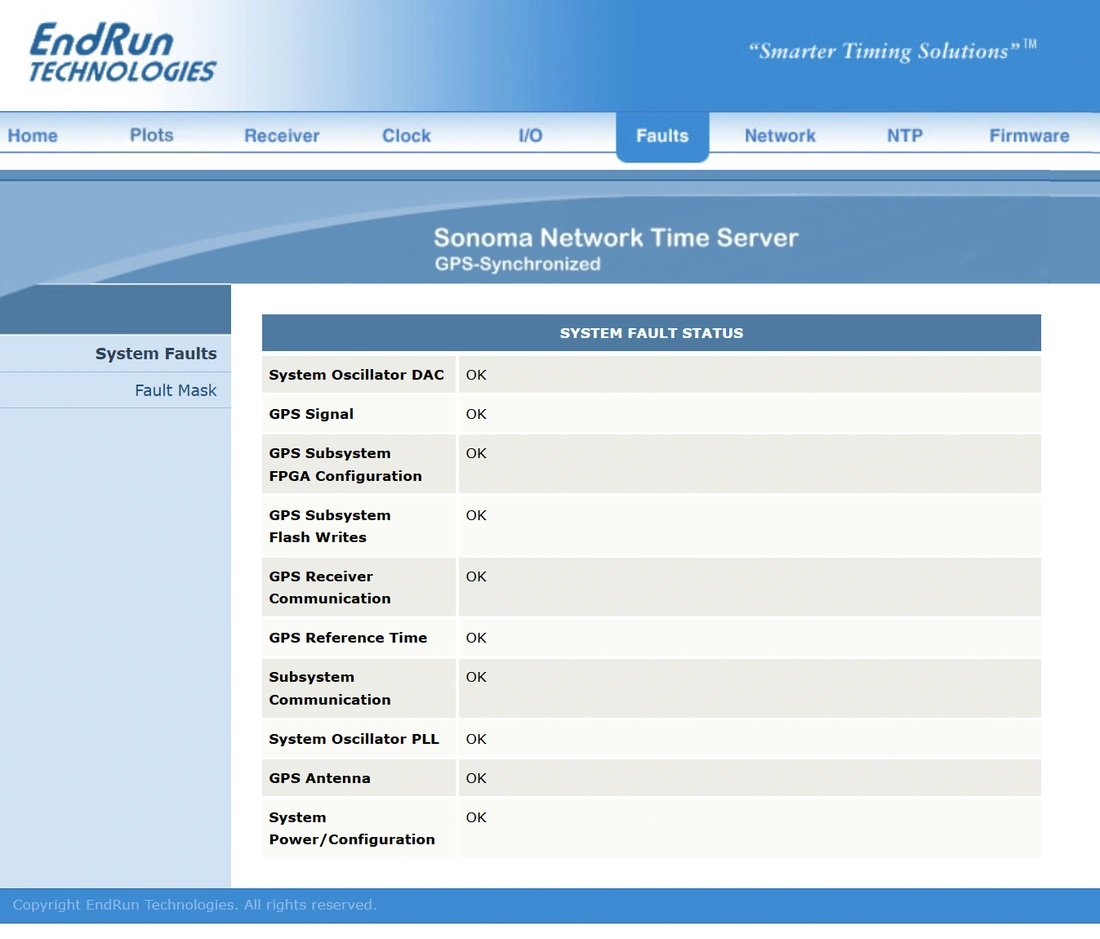Go to the Clock tab
Screen dimensions: 1100x939
(x=406, y=135)
